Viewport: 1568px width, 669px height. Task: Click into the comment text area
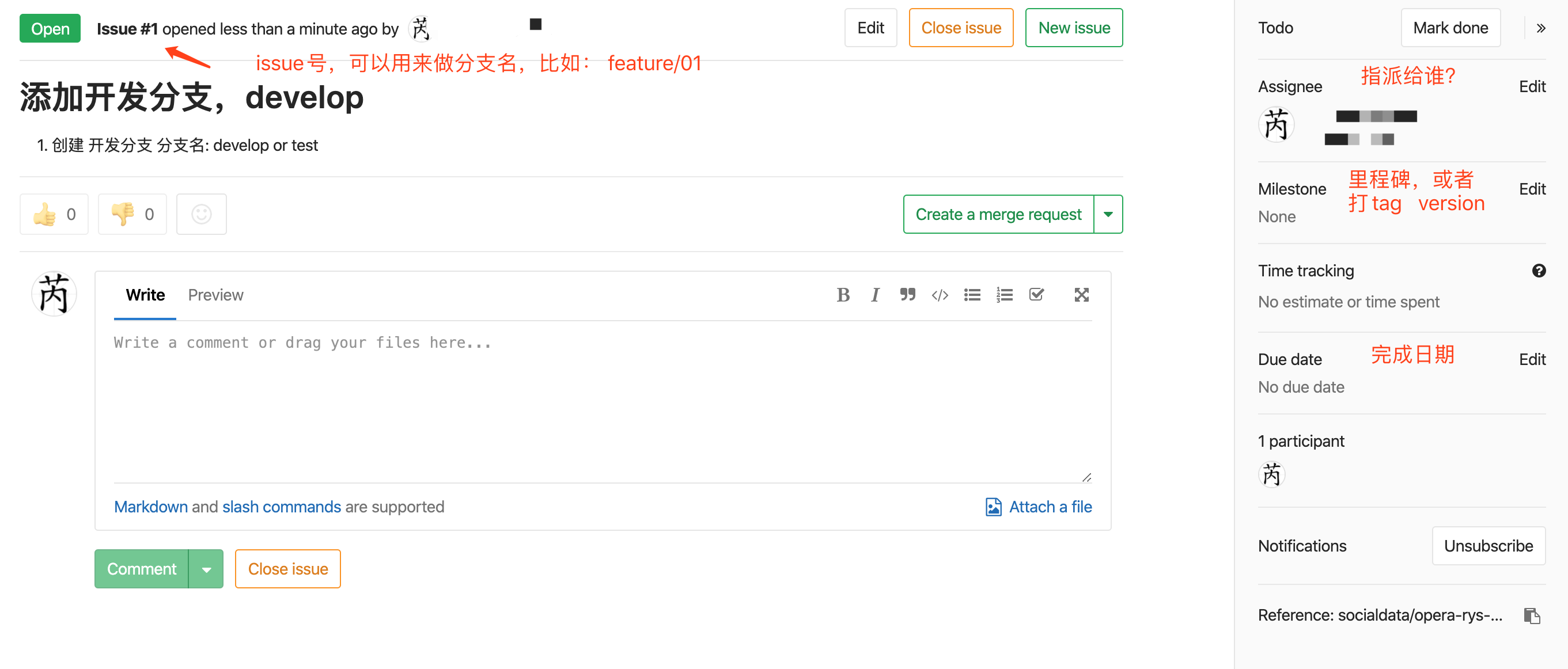point(601,401)
